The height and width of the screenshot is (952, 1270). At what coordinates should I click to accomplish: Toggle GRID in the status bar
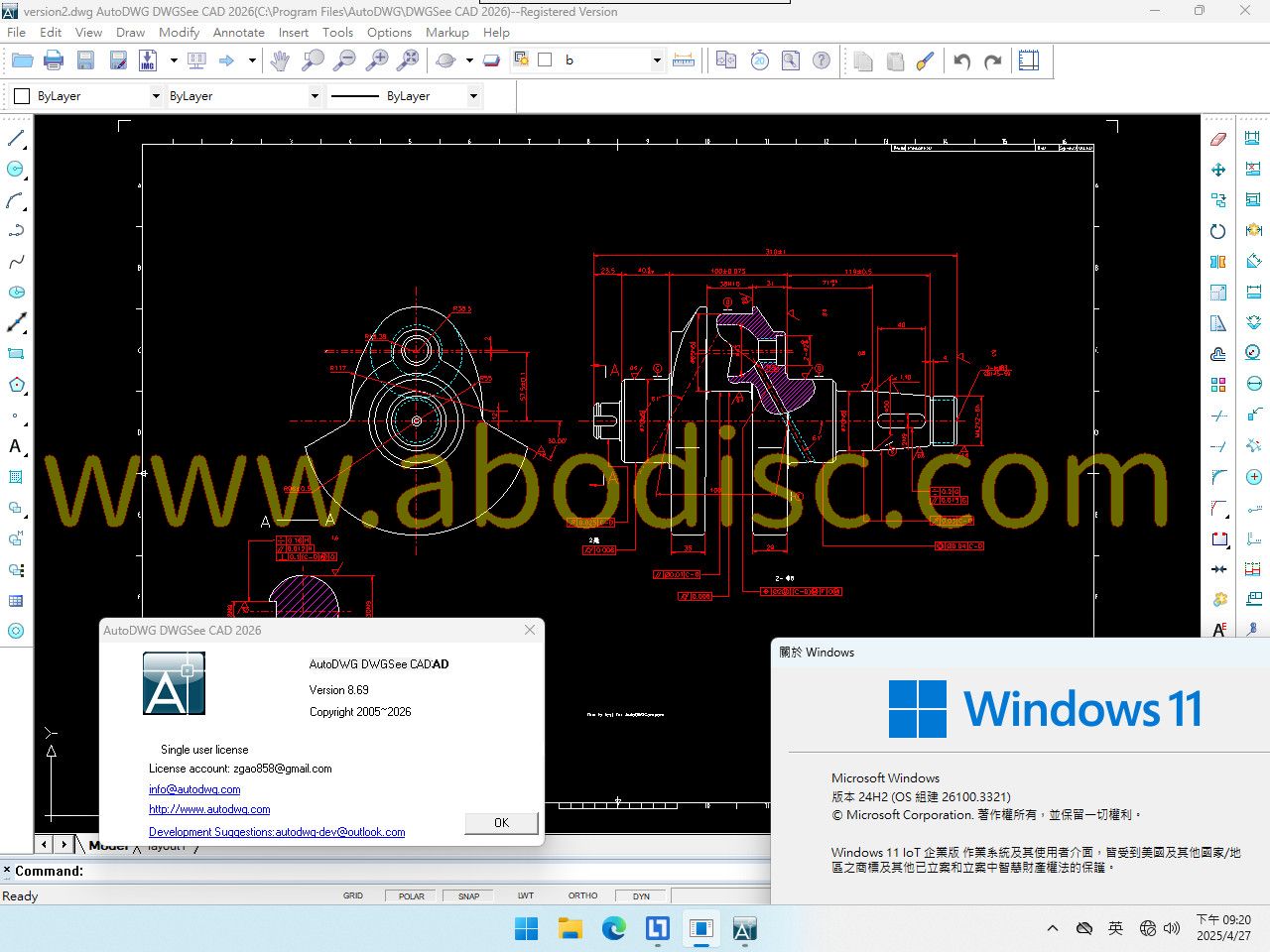[x=353, y=895]
